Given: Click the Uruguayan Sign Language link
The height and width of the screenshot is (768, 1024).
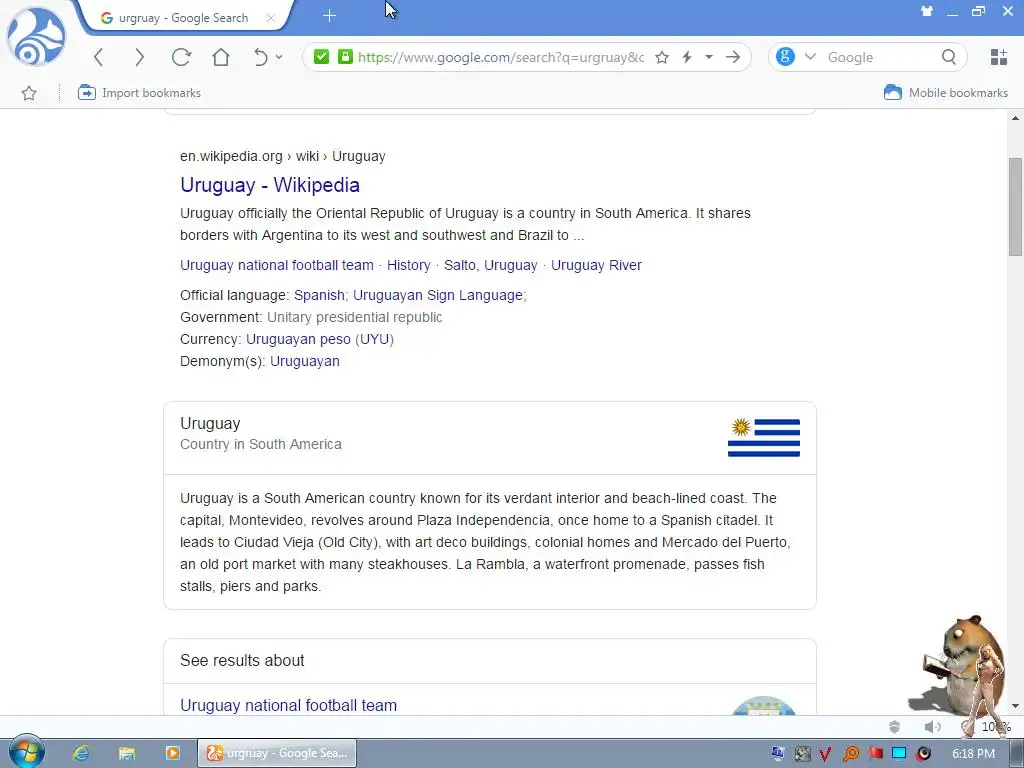Looking at the screenshot, I should (x=438, y=295).
